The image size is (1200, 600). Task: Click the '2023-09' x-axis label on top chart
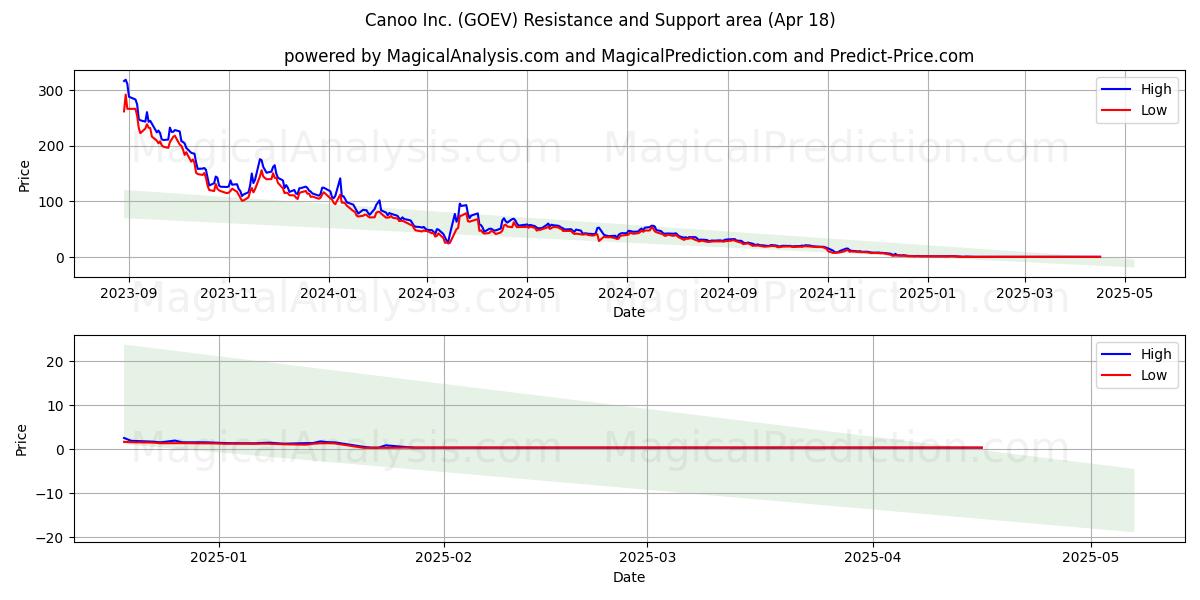point(128,294)
